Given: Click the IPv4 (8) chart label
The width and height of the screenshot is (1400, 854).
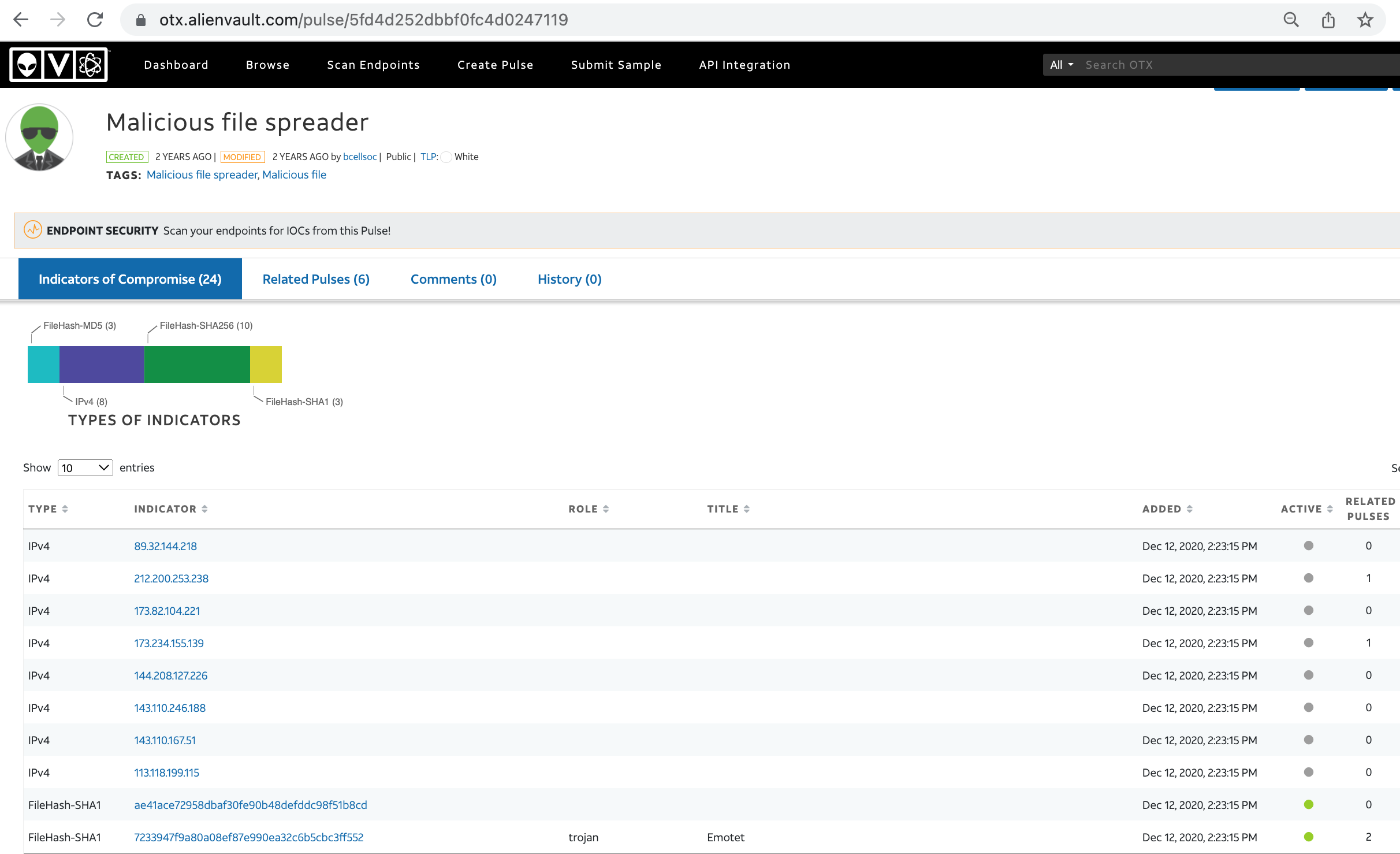Looking at the screenshot, I should pyautogui.click(x=91, y=402).
